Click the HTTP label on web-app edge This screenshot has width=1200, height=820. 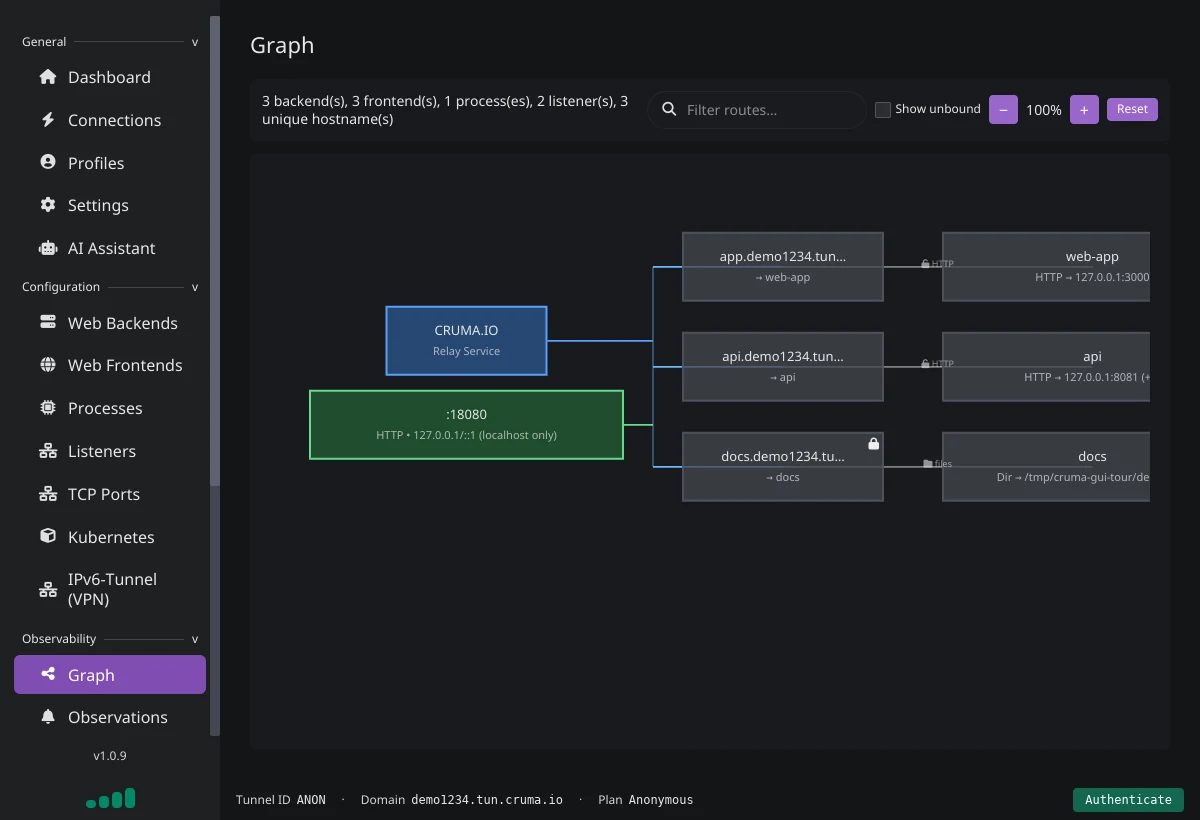point(943,264)
